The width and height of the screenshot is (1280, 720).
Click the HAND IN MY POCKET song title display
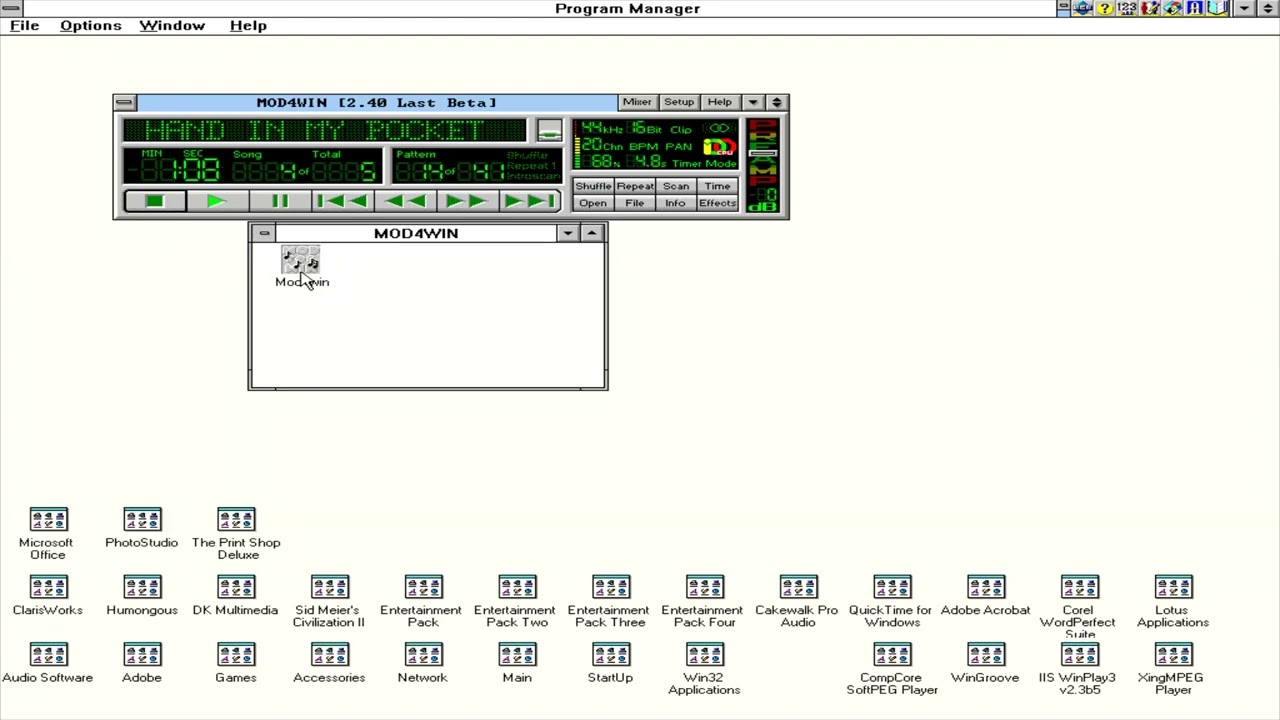(324, 131)
